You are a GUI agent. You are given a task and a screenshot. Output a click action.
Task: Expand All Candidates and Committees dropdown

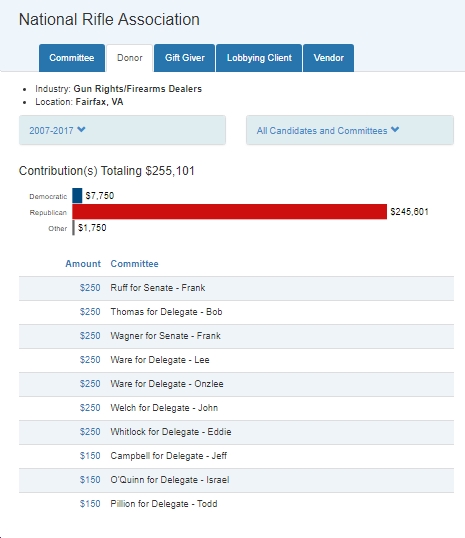pyautogui.click(x=350, y=130)
